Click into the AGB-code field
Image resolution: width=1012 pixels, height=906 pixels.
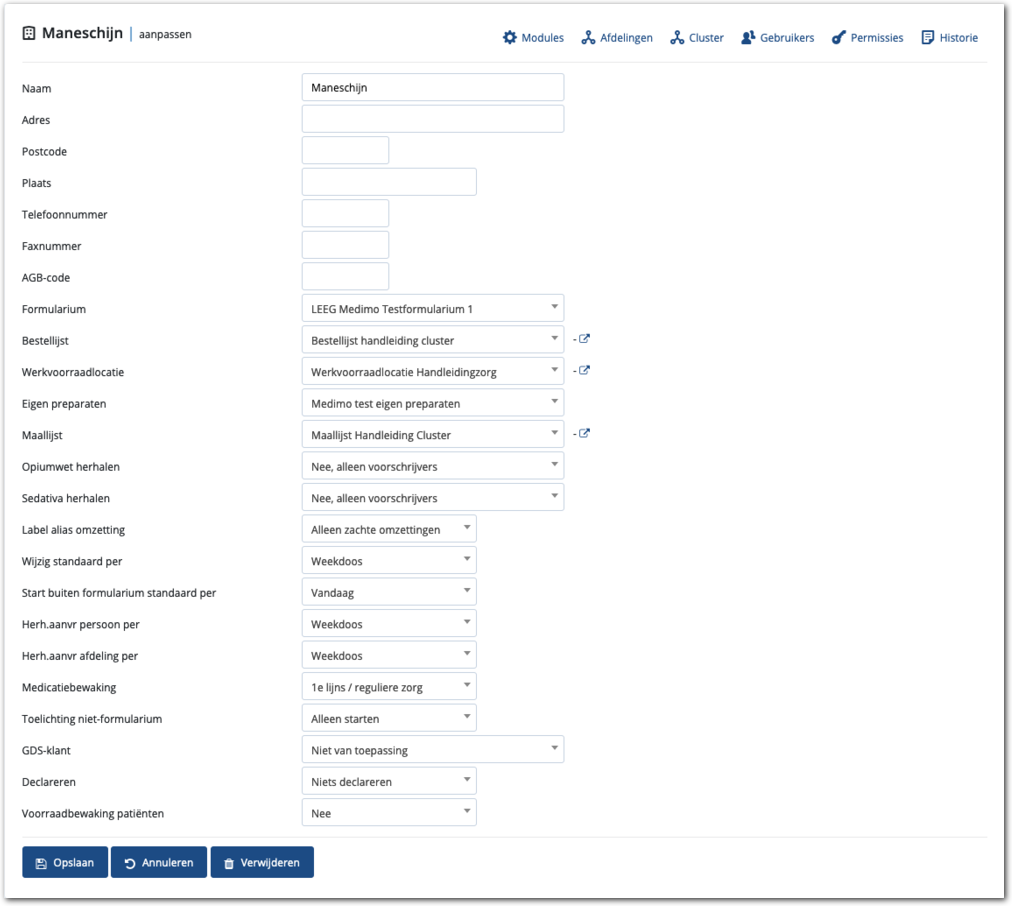345,277
